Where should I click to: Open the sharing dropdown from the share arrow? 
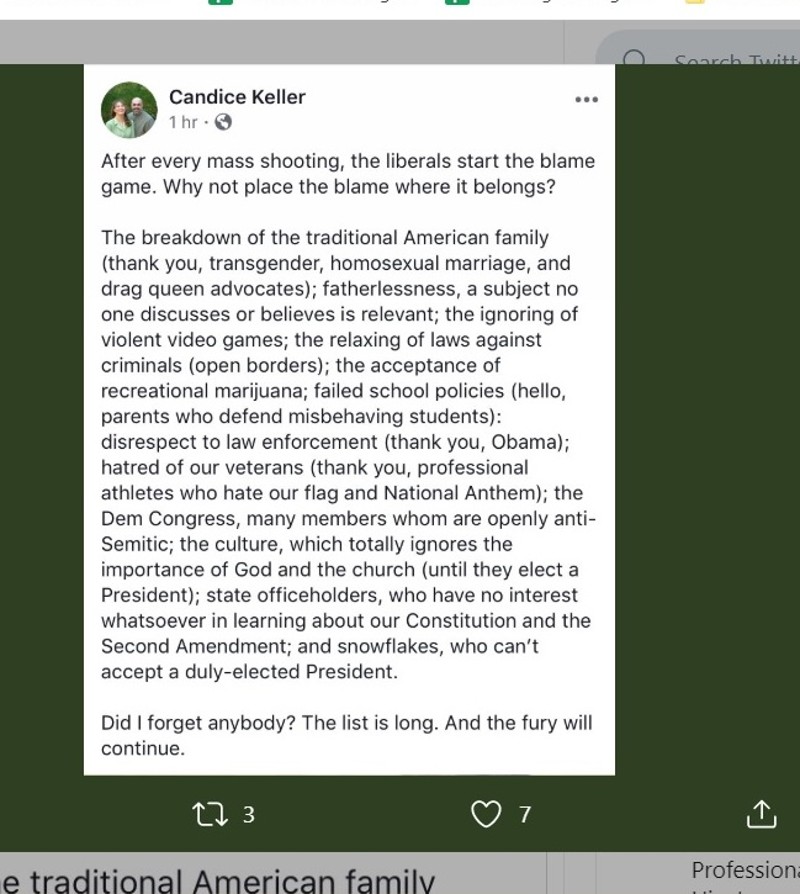pyautogui.click(x=761, y=814)
